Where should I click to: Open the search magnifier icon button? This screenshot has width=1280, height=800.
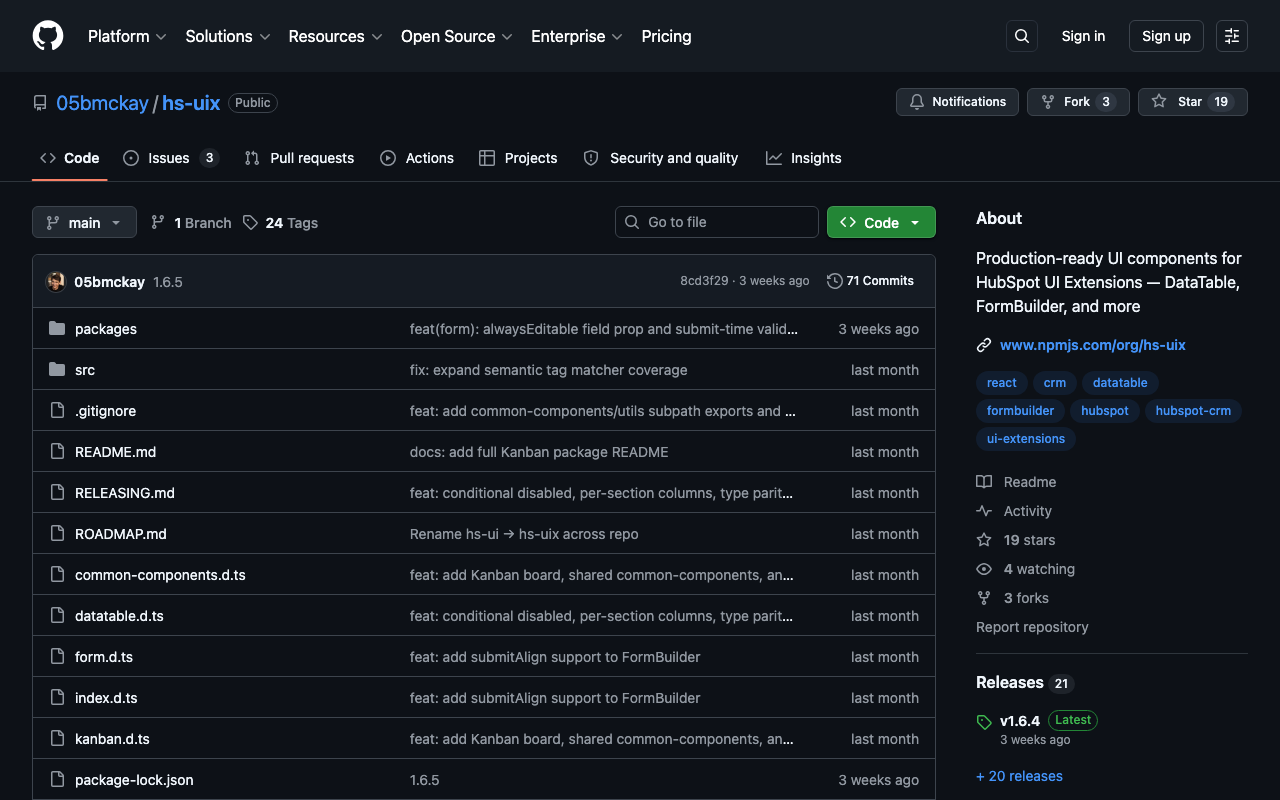coord(1022,36)
